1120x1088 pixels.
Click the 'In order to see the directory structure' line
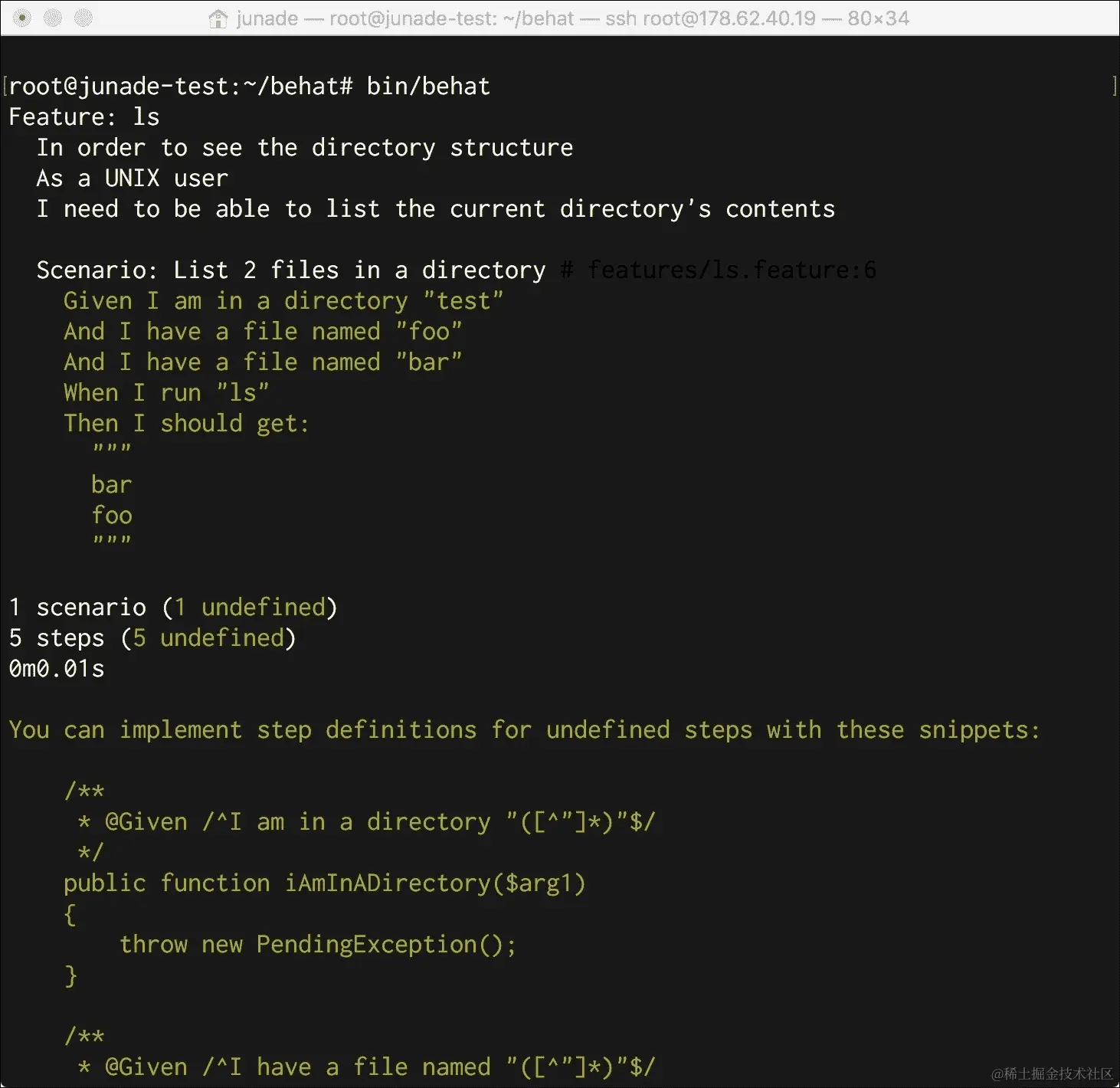coord(305,147)
